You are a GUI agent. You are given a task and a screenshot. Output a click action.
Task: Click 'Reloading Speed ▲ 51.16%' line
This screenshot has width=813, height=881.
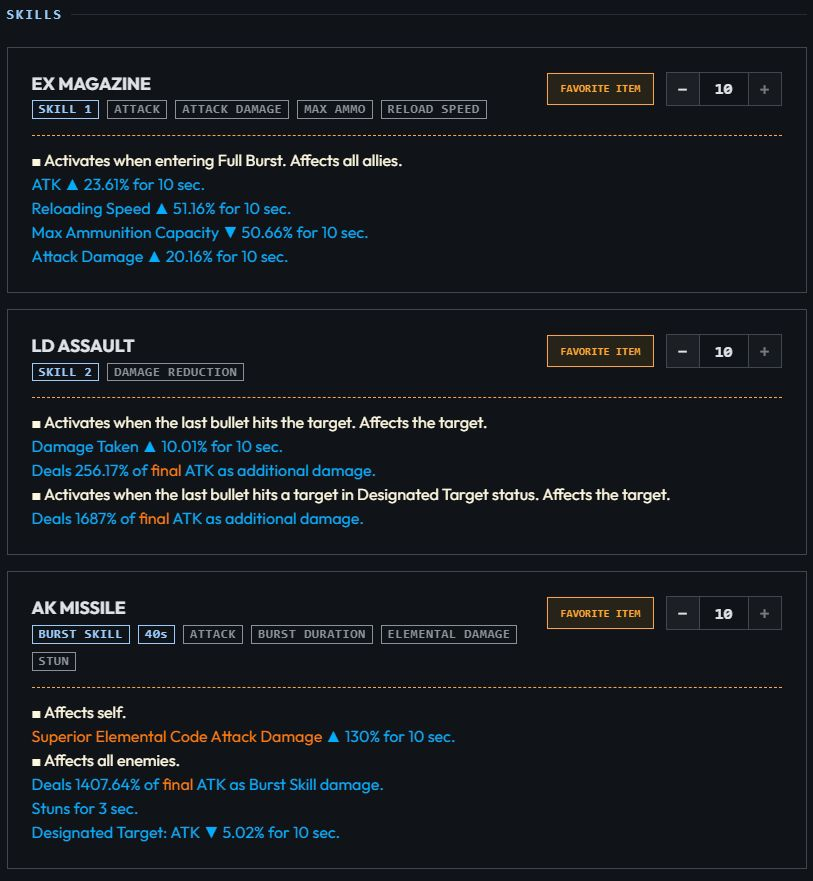point(161,209)
